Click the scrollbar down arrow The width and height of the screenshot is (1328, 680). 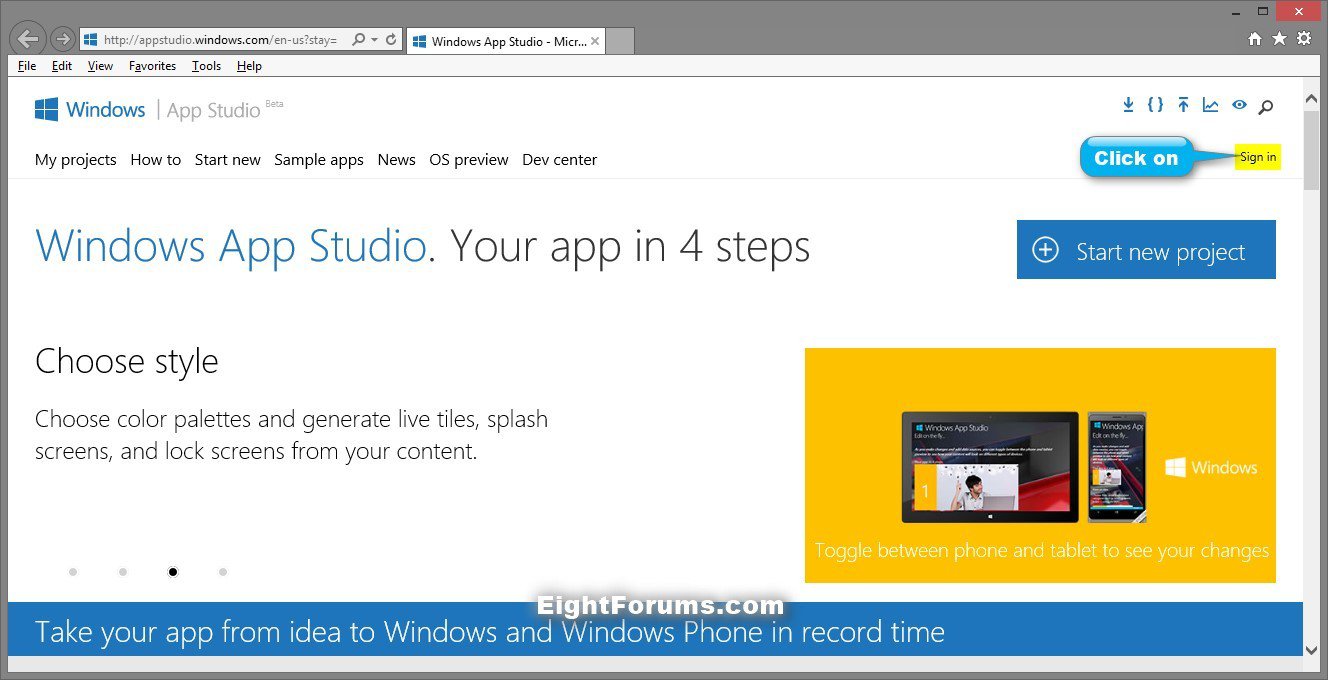(1312, 649)
